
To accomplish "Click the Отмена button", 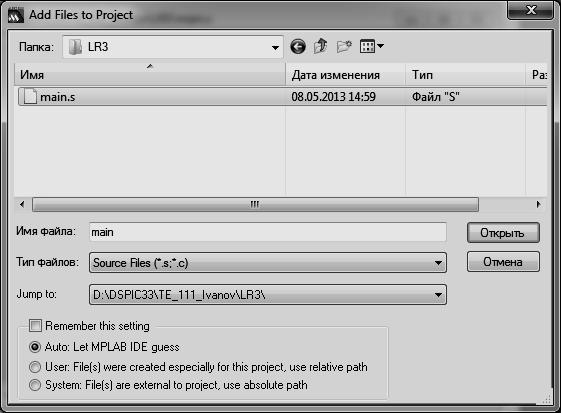I will point(503,262).
